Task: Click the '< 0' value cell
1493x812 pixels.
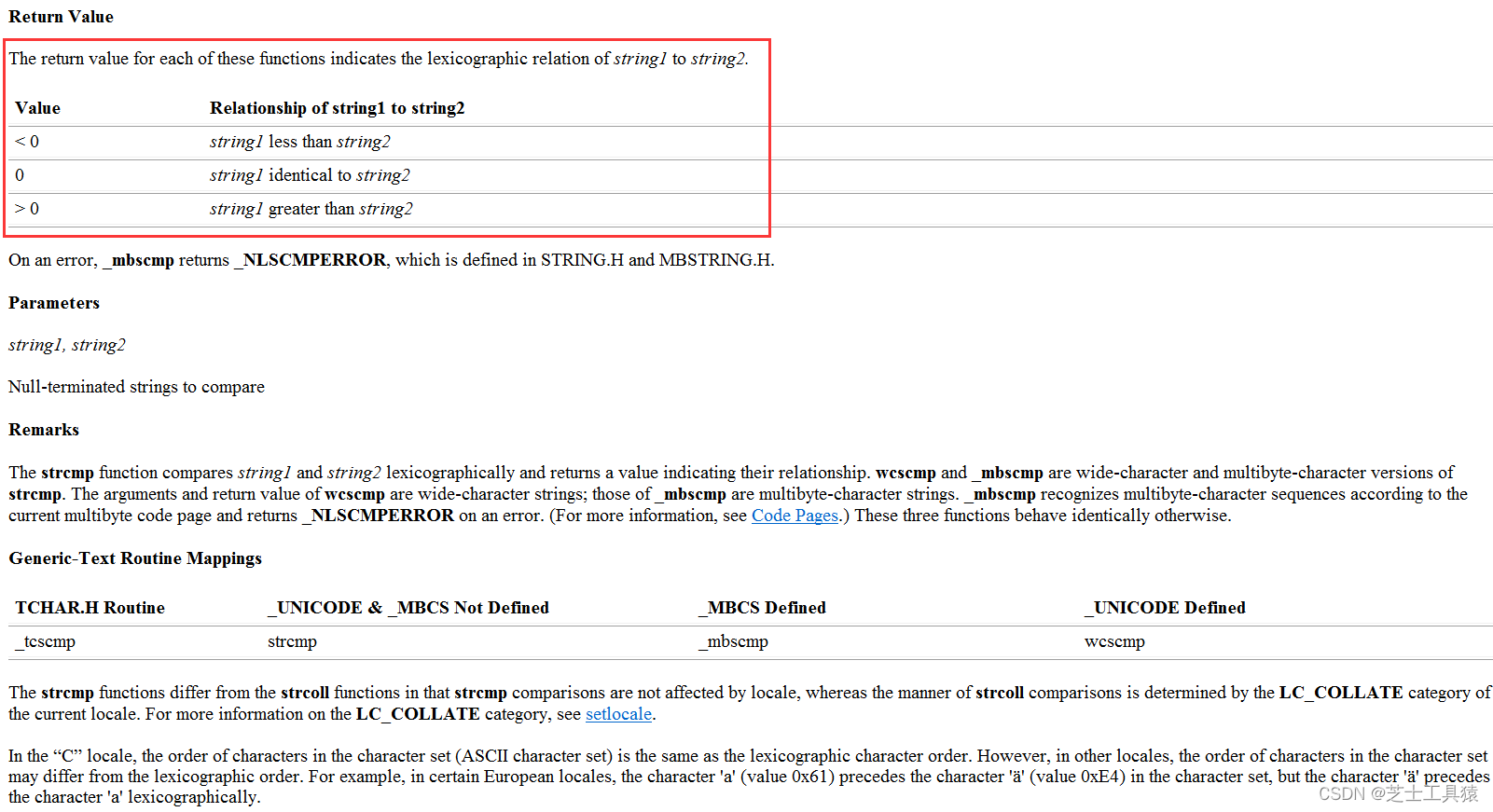Action: click(27, 142)
